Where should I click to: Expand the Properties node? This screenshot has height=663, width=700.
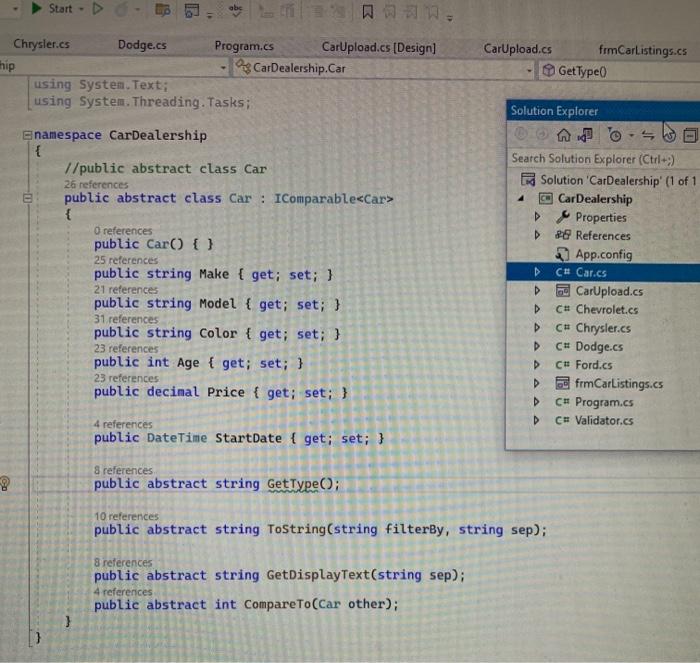[x=537, y=217]
